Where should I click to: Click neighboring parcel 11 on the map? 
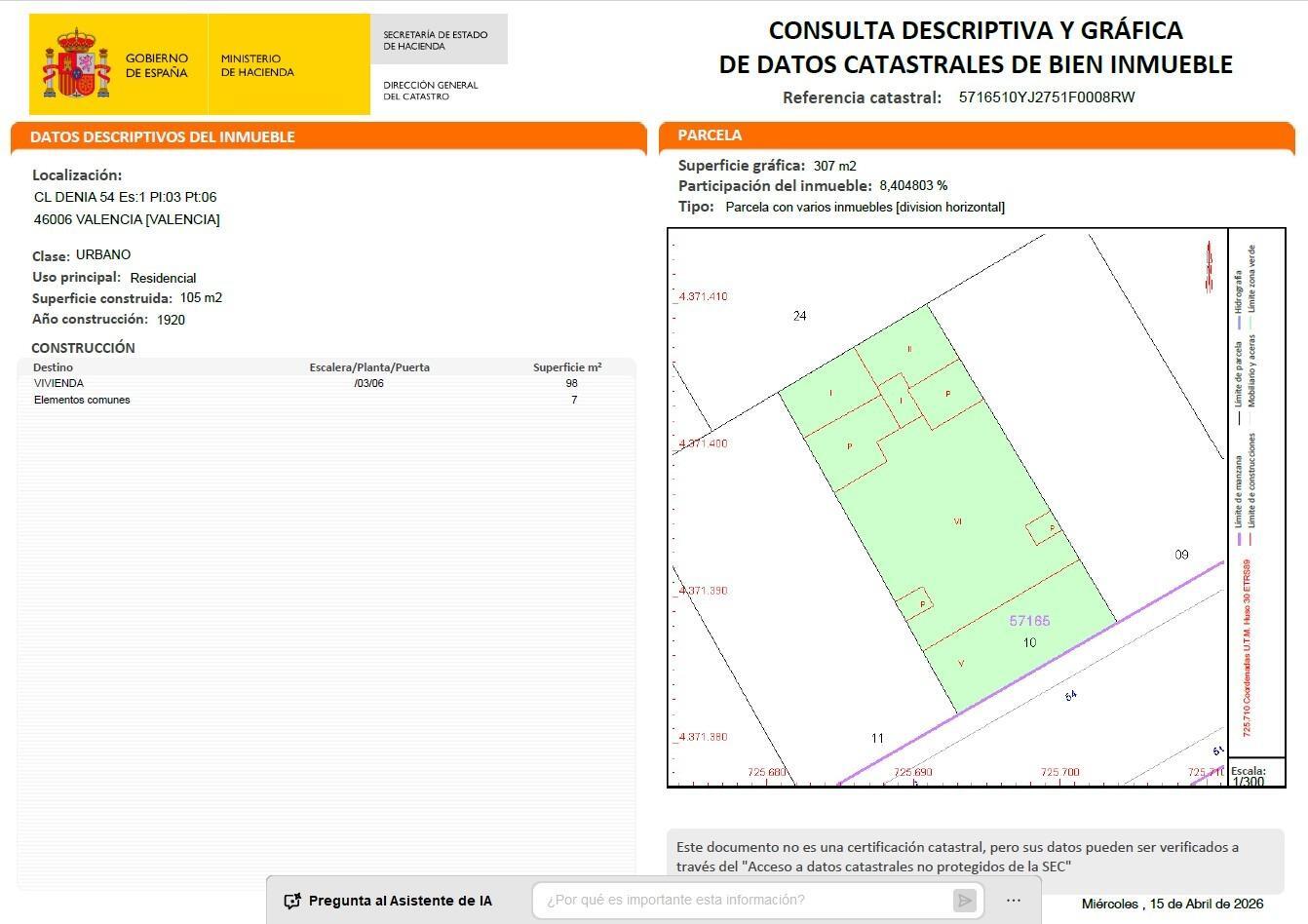877,738
